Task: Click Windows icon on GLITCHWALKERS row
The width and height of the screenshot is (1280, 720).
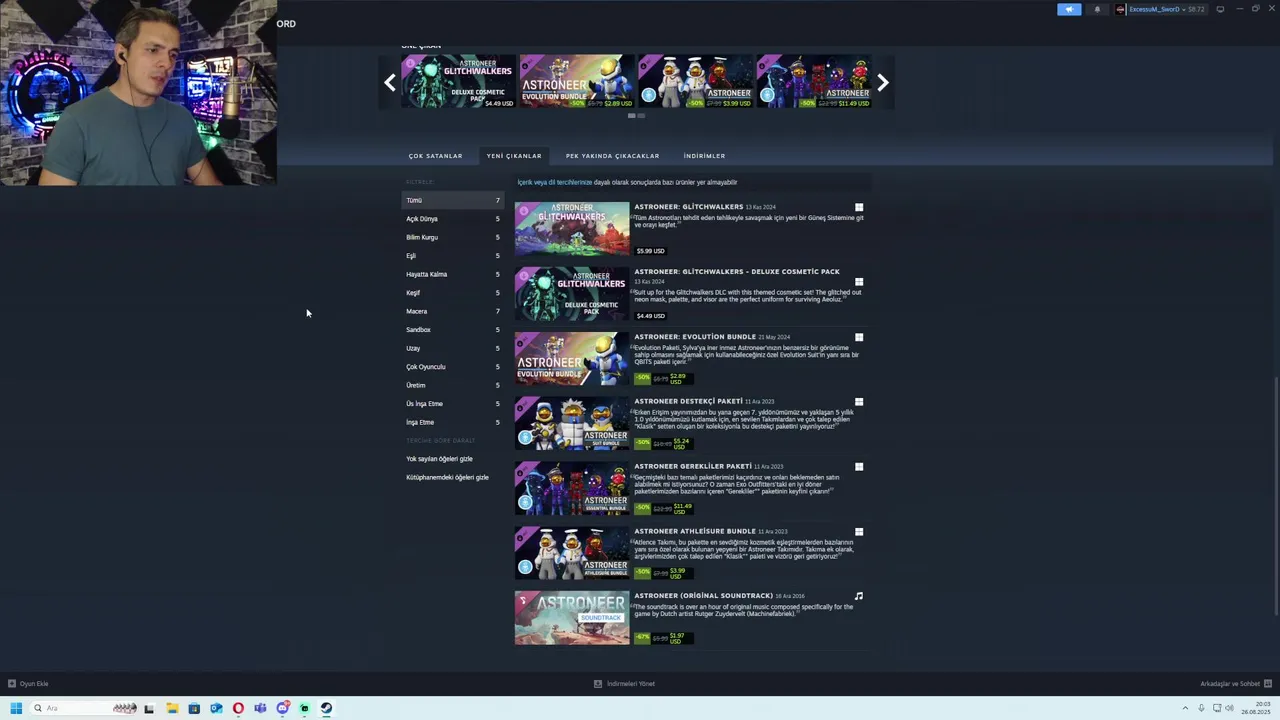Action: pos(859,208)
